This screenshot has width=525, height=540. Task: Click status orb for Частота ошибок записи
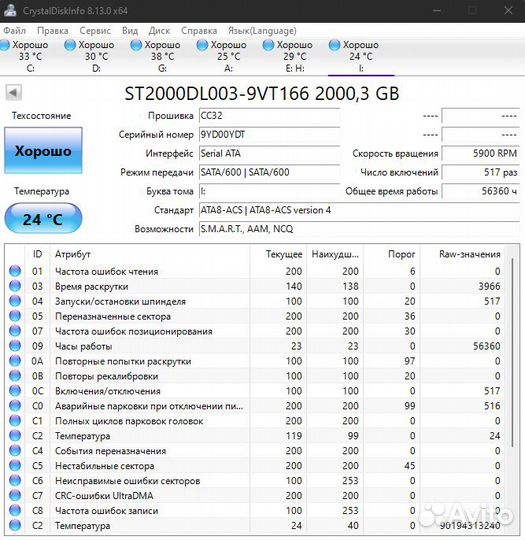point(15,510)
